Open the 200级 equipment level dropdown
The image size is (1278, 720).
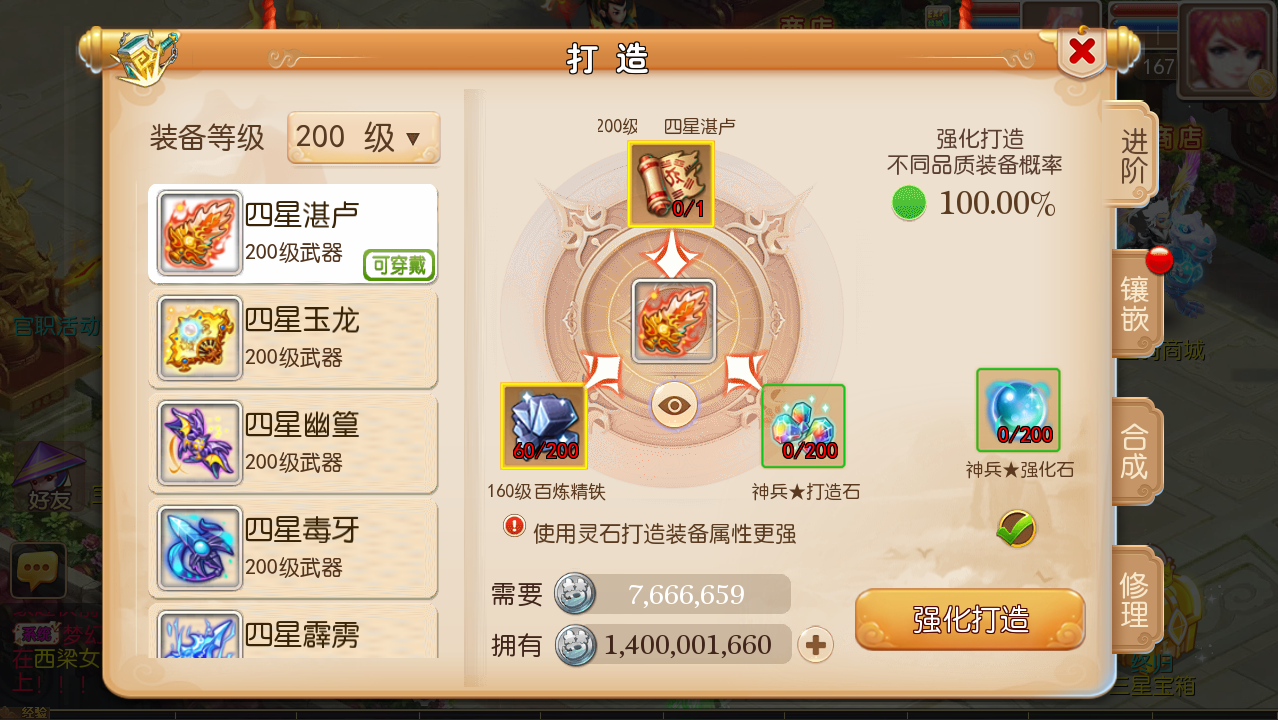point(364,138)
